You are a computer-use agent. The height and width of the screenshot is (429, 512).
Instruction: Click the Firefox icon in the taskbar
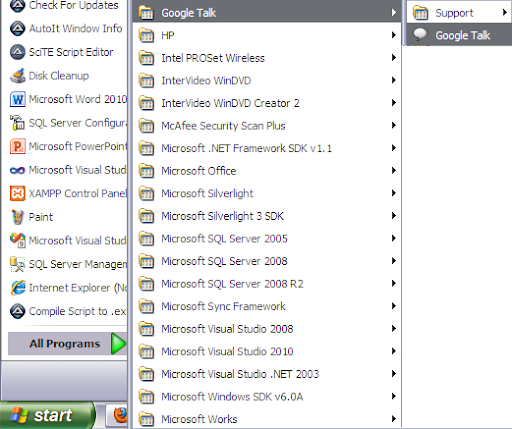(120, 415)
